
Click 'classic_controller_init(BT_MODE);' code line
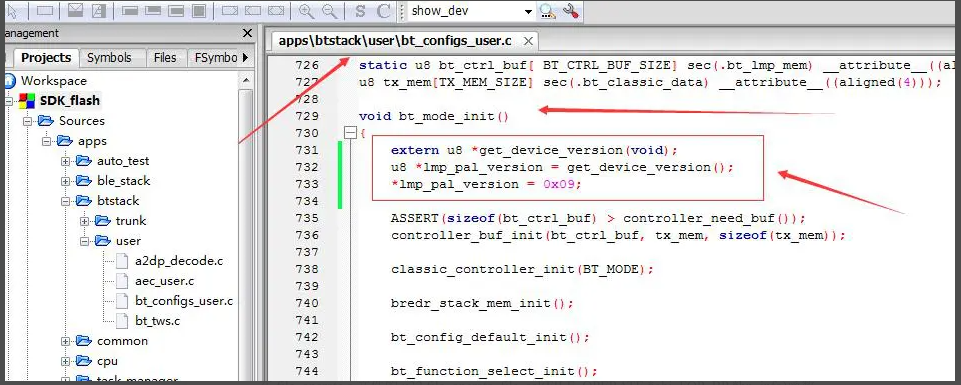(523, 269)
